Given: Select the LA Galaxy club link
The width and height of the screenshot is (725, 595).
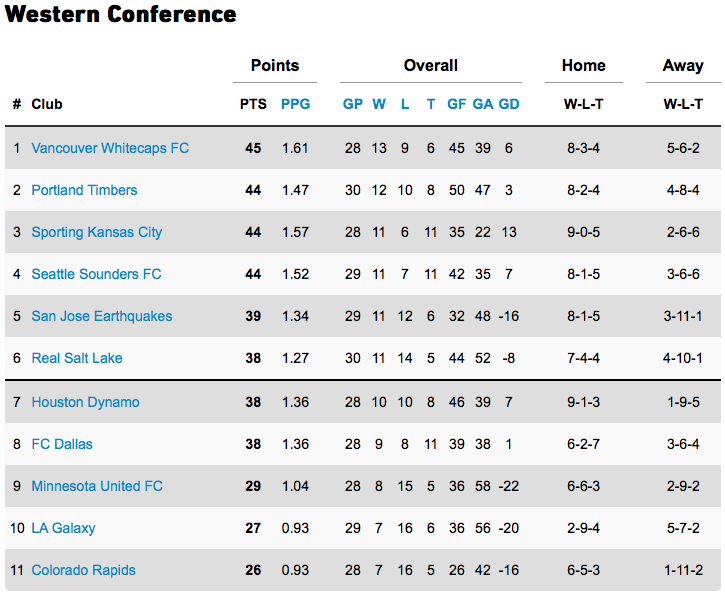Looking at the screenshot, I should coord(63,528).
